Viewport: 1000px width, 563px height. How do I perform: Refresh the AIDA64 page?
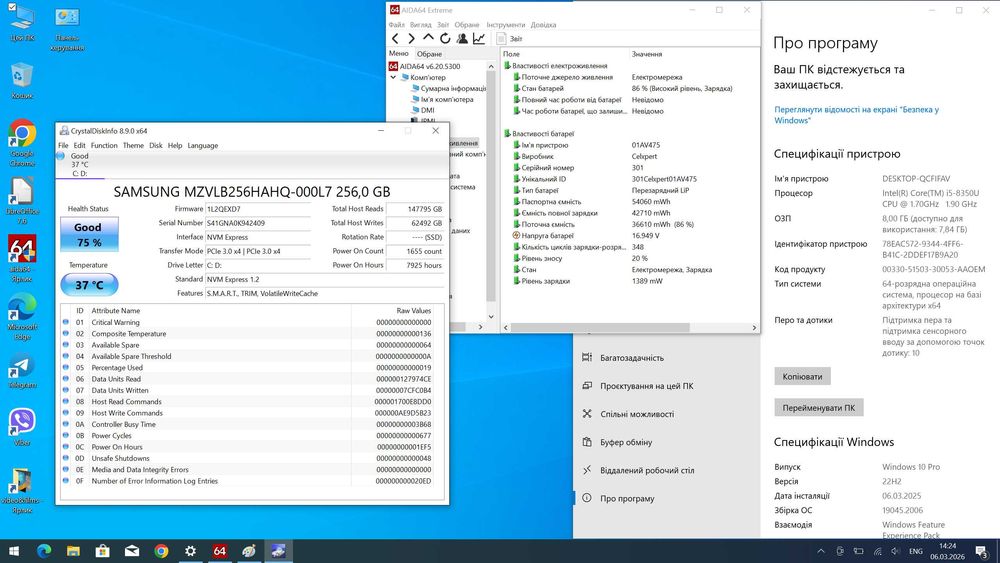coord(445,39)
